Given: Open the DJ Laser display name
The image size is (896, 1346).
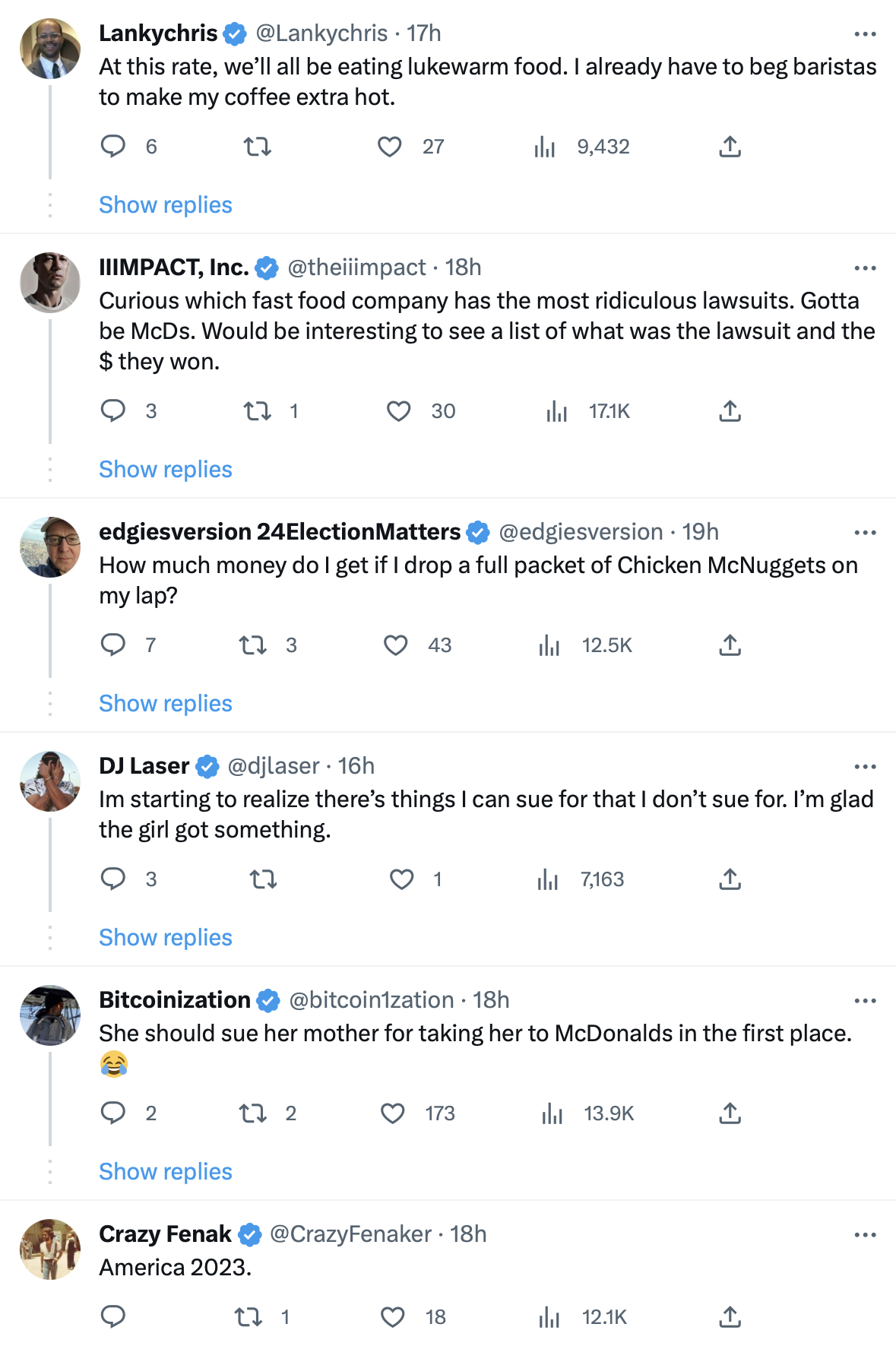Looking at the screenshot, I should pyautogui.click(x=144, y=766).
